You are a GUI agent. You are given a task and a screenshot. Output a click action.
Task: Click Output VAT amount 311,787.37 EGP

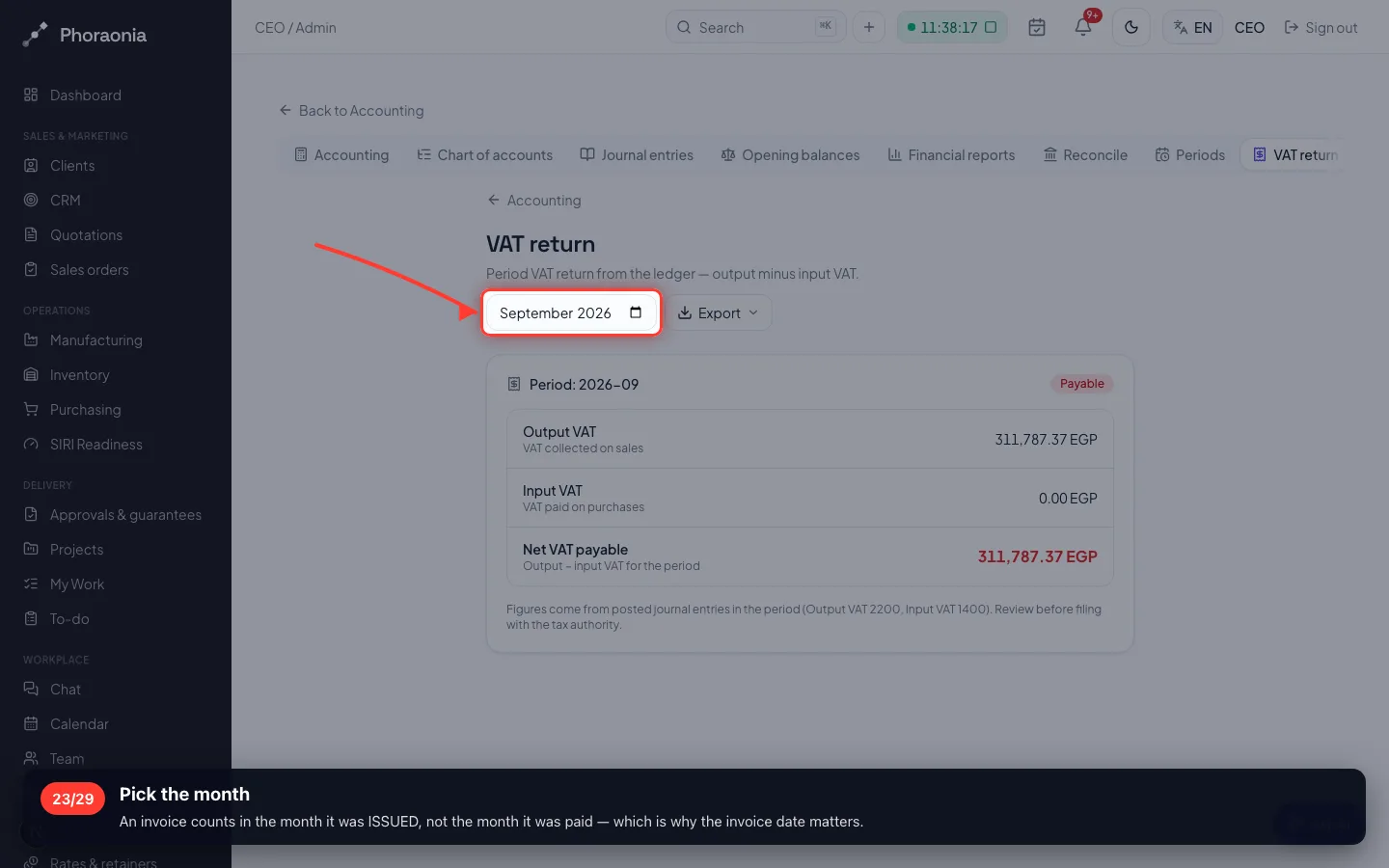pos(1046,440)
